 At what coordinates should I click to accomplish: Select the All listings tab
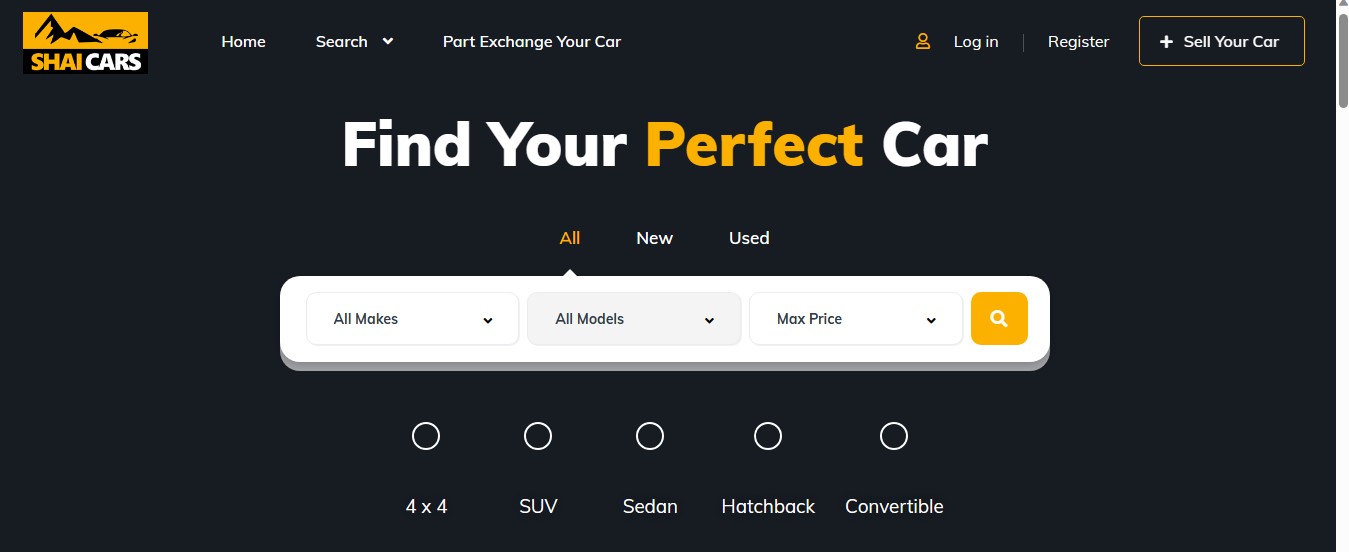tap(570, 238)
